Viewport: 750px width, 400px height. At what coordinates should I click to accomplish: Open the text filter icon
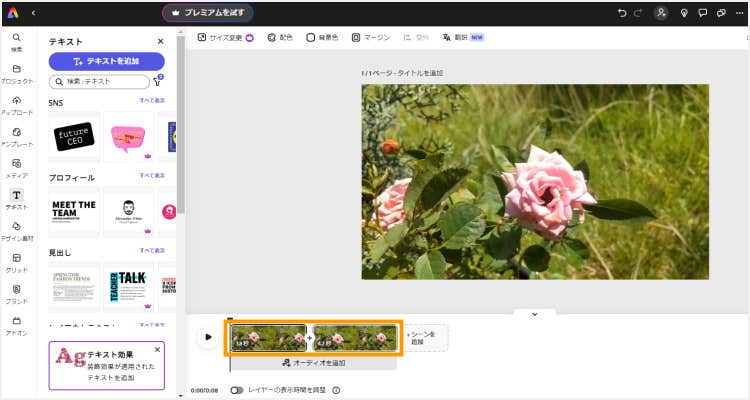(x=157, y=81)
